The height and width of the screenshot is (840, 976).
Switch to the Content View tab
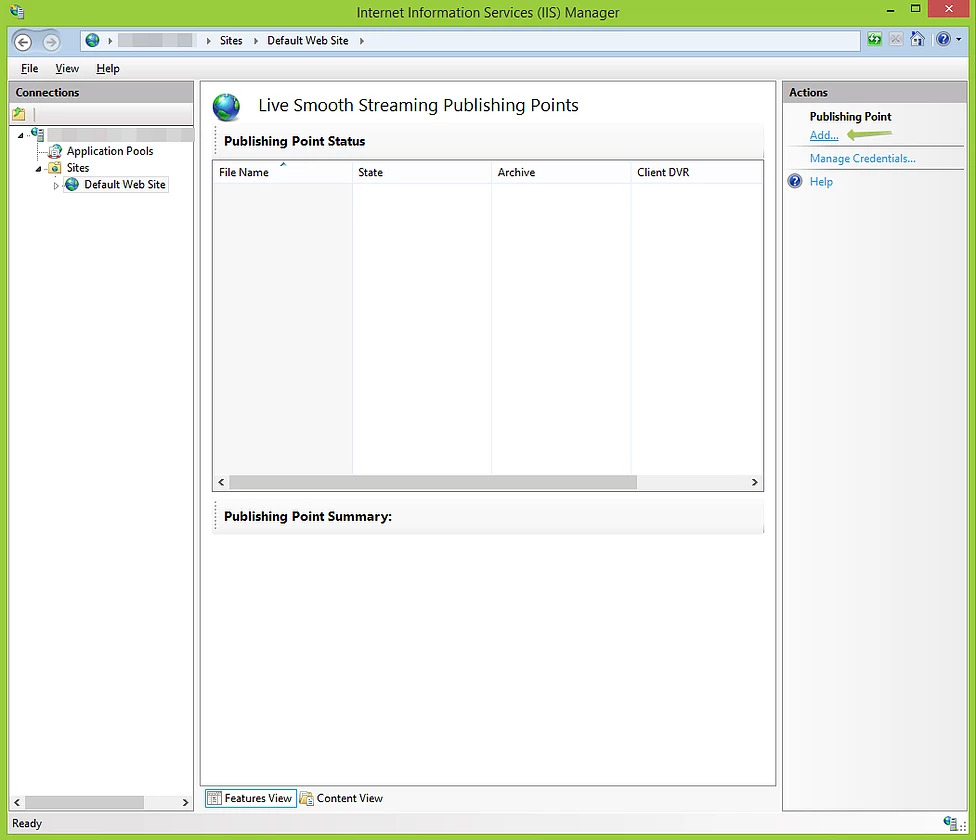coord(342,798)
